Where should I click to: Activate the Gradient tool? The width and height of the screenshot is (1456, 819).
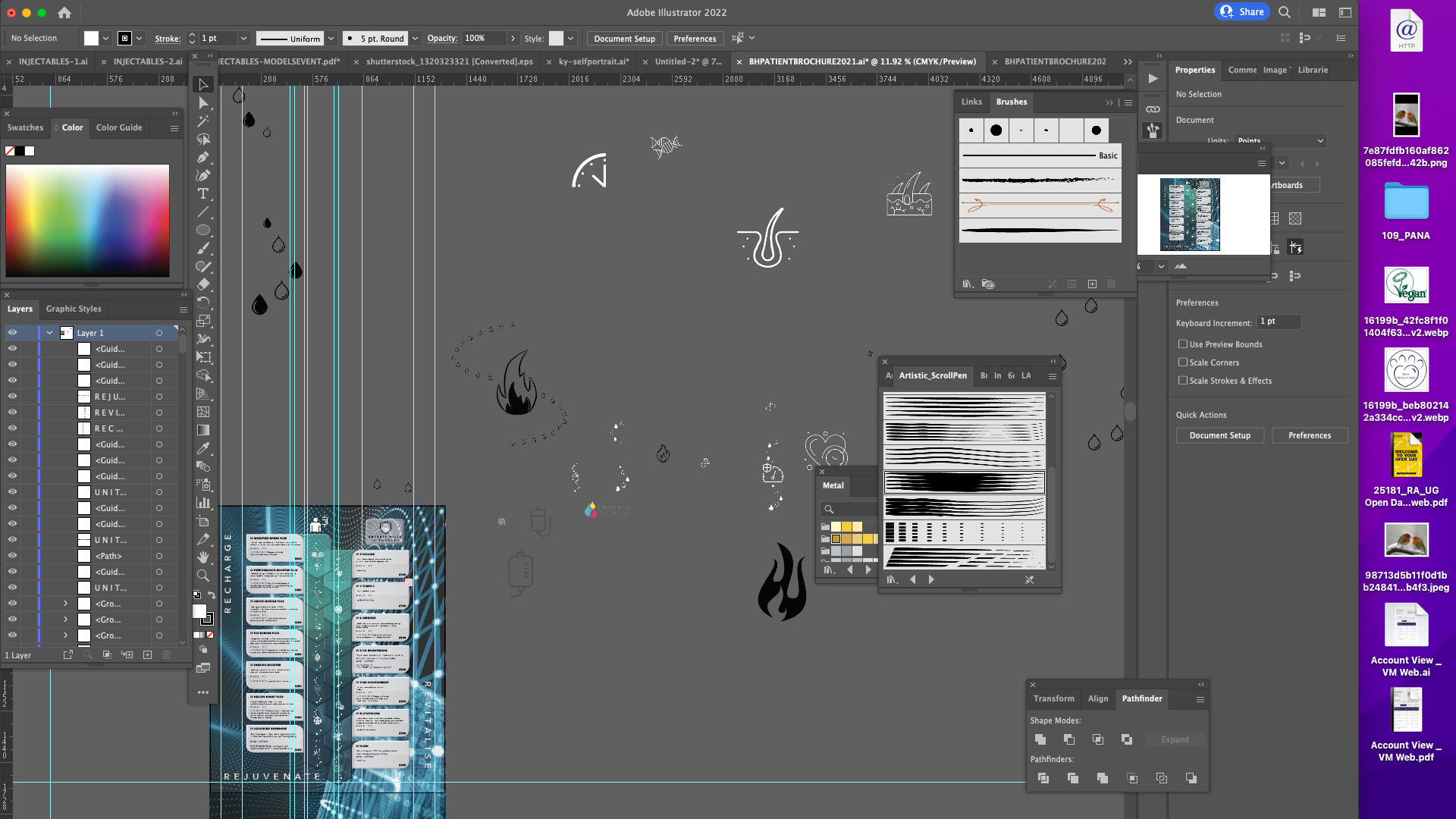click(203, 430)
